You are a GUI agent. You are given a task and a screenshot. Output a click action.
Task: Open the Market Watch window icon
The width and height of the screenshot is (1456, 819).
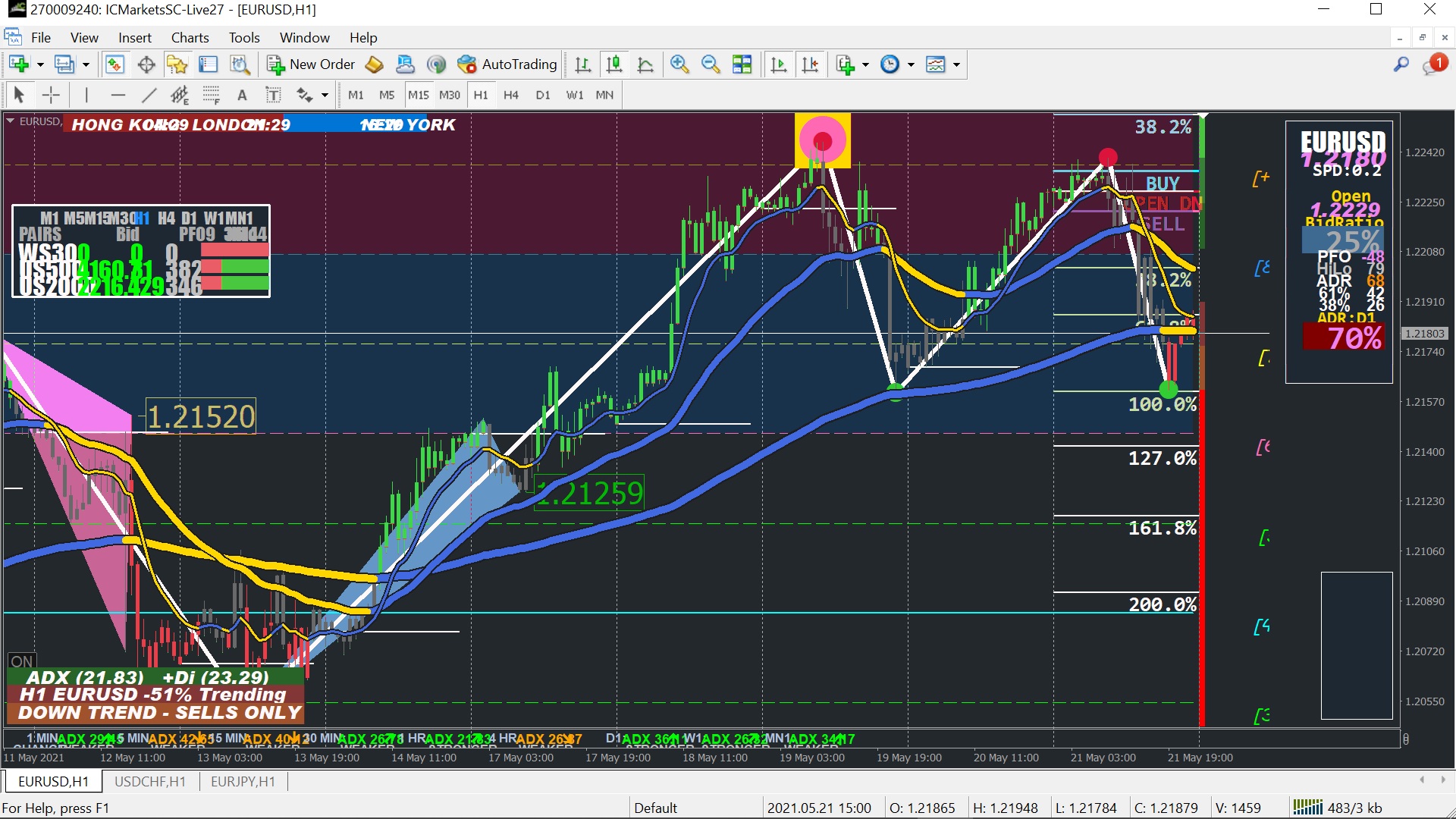[115, 64]
